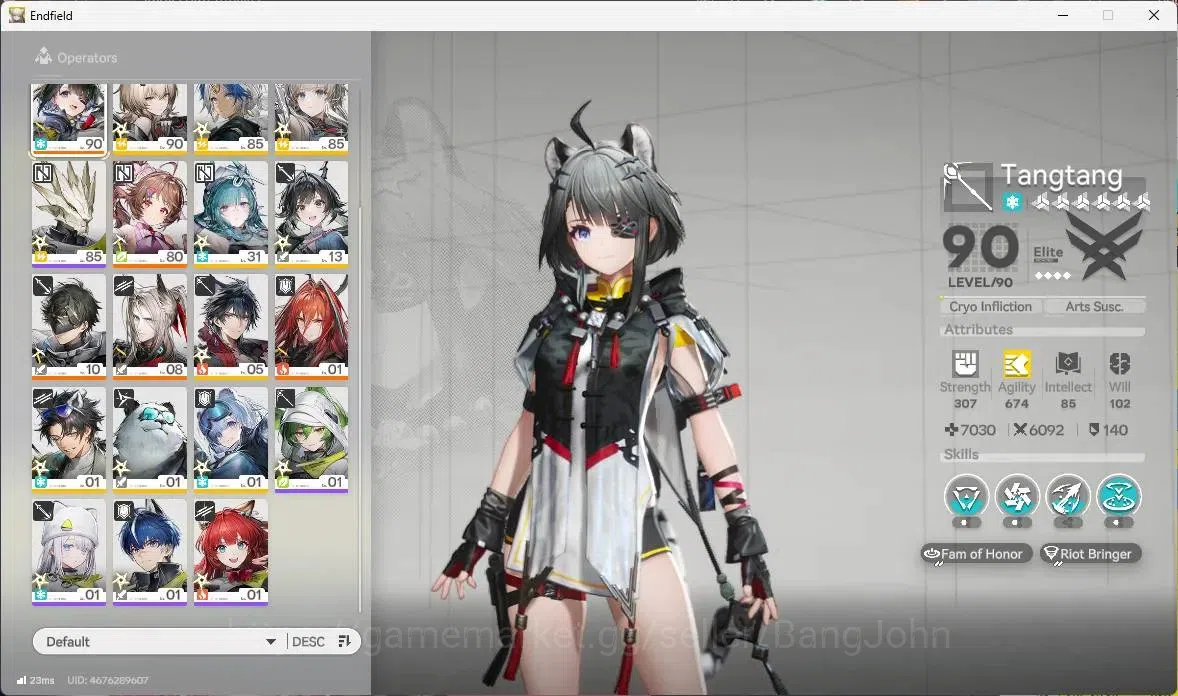Screen dimensions: 1178x696
Task: Click the UID 4676289607 text
Action: point(107,680)
